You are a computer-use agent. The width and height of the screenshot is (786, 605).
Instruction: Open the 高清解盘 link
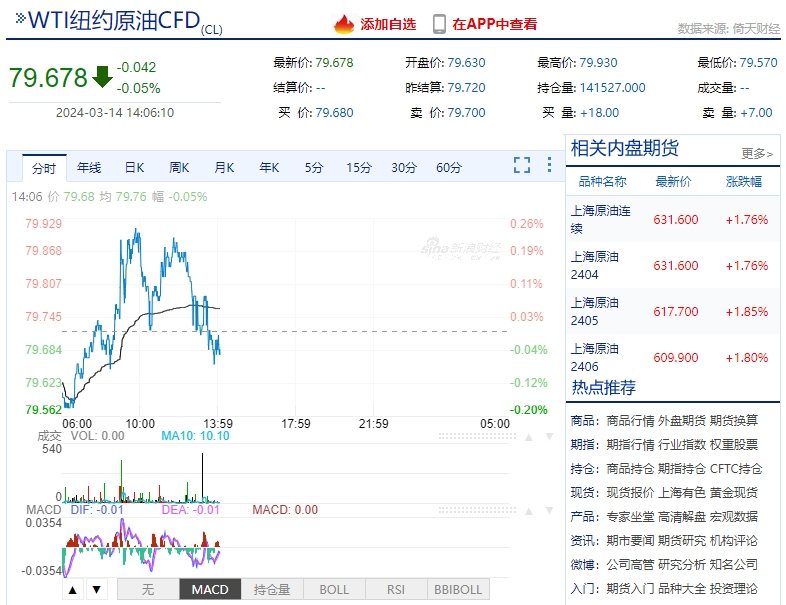pos(682,516)
